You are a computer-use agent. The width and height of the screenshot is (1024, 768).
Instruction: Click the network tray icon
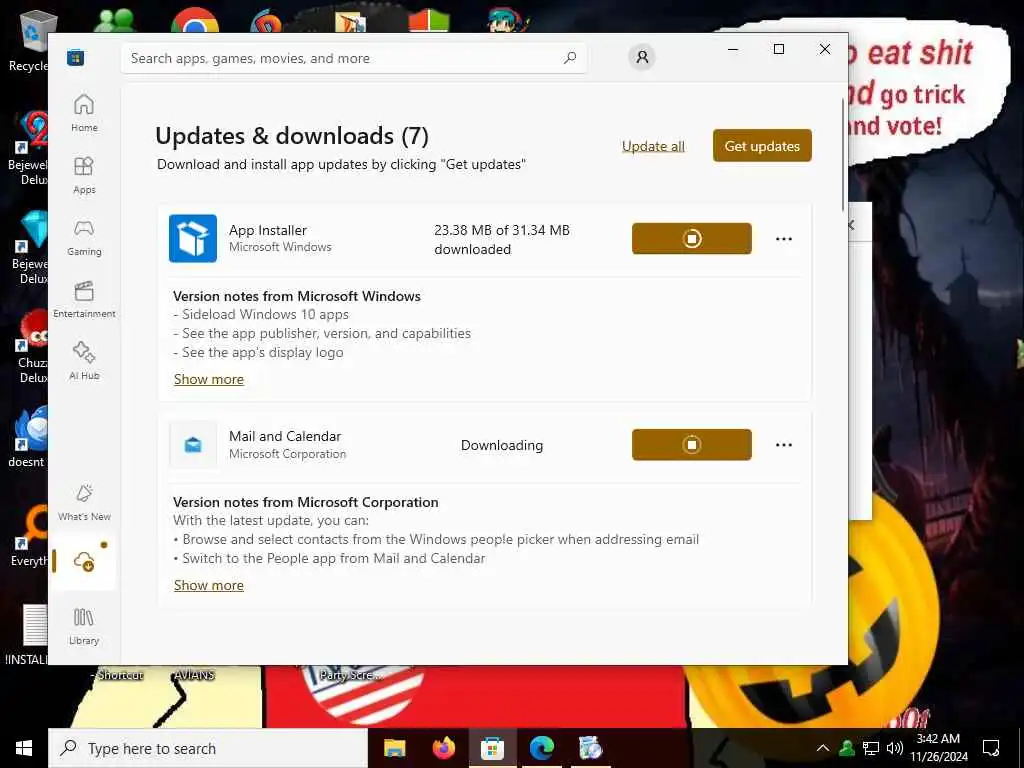(x=871, y=748)
